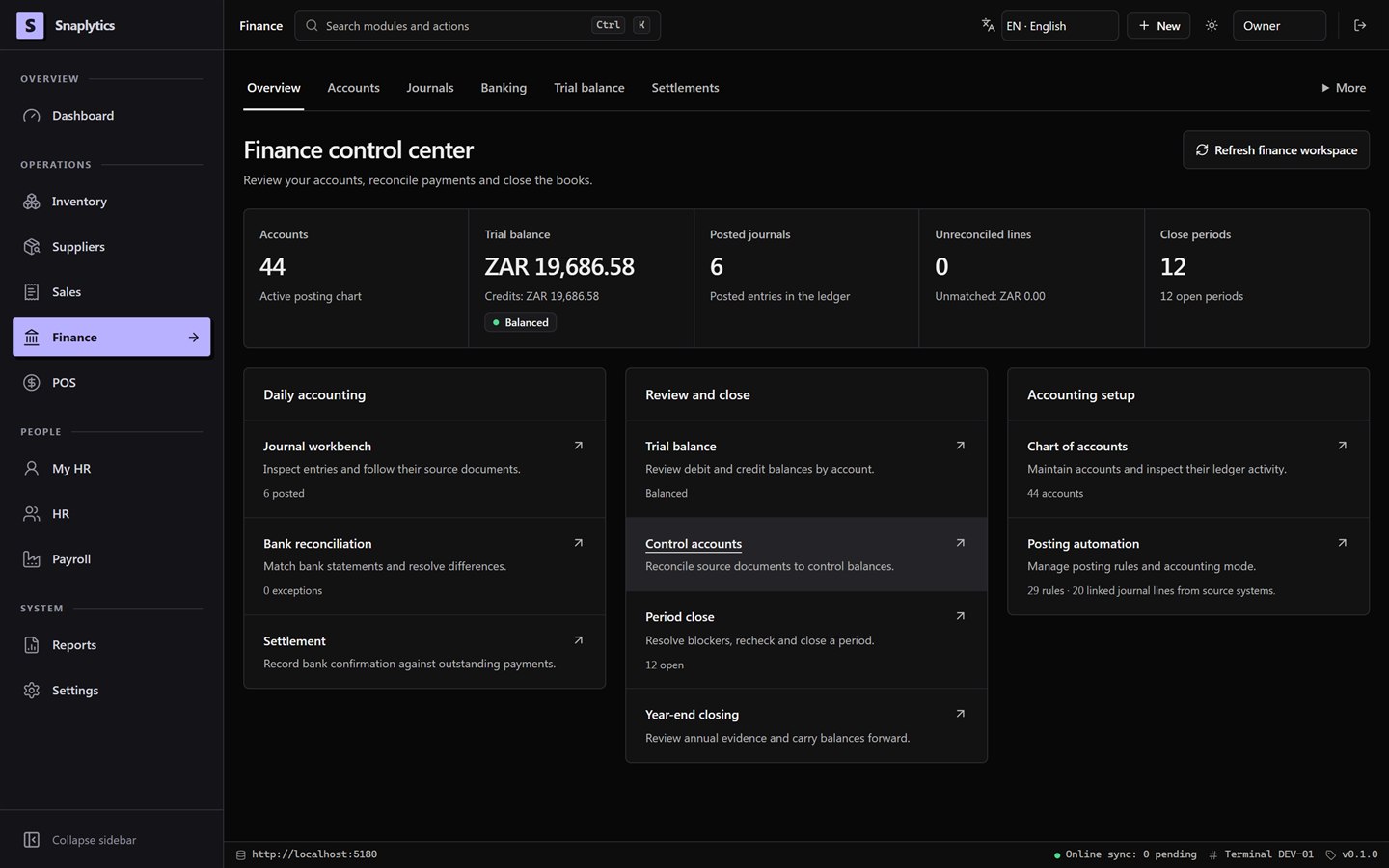This screenshot has width=1389, height=868.
Task: Toggle the light/dark theme icon
Action: tap(1212, 26)
